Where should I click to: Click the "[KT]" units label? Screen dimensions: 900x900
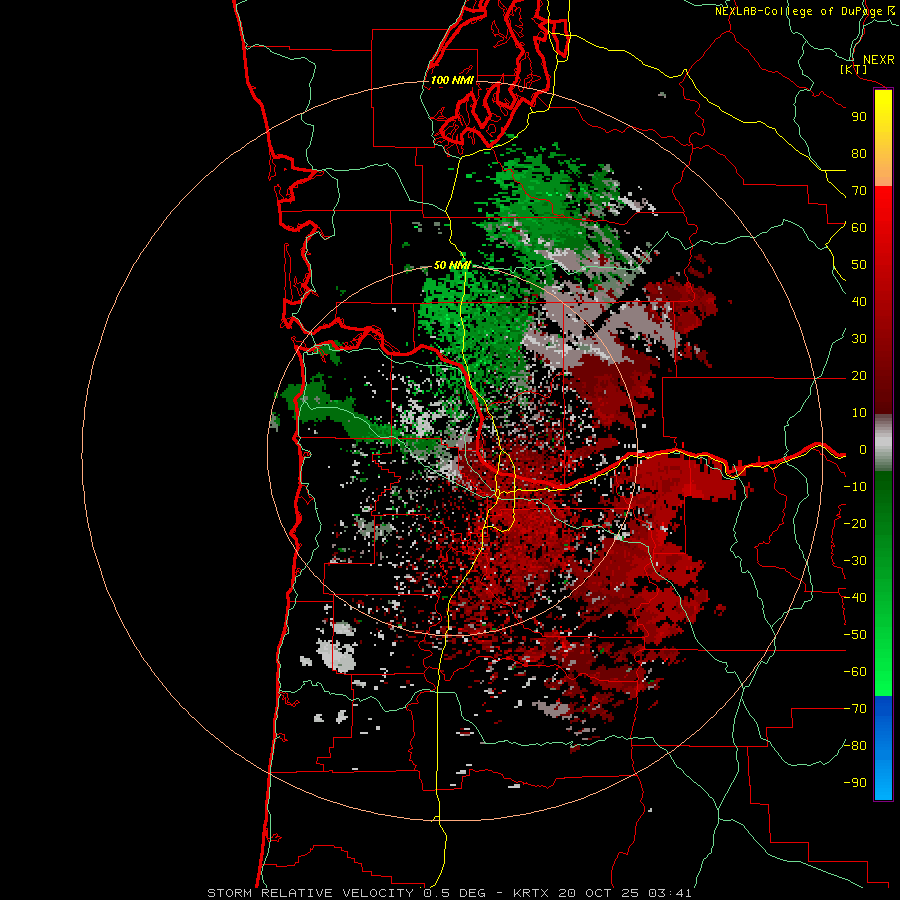(854, 69)
